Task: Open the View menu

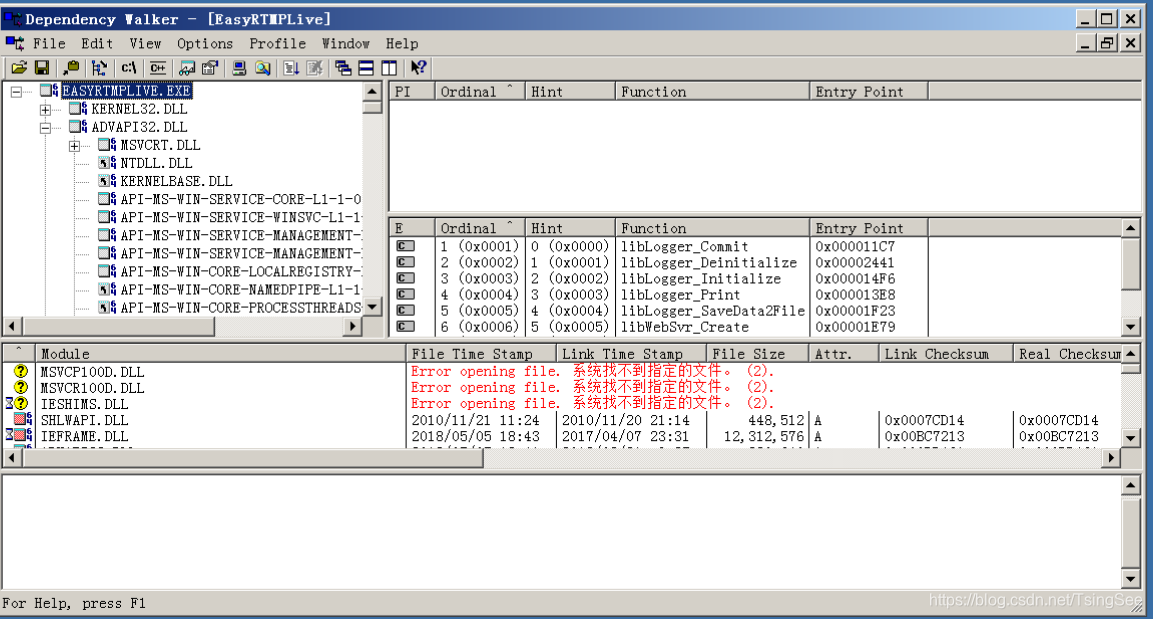Action: click(146, 43)
